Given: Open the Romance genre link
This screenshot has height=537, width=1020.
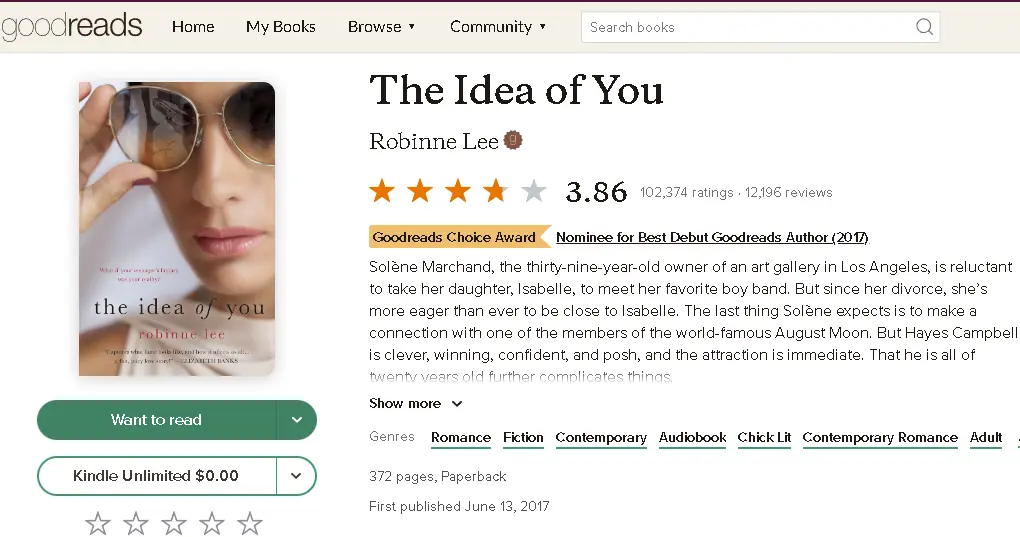Looking at the screenshot, I should [x=461, y=438].
